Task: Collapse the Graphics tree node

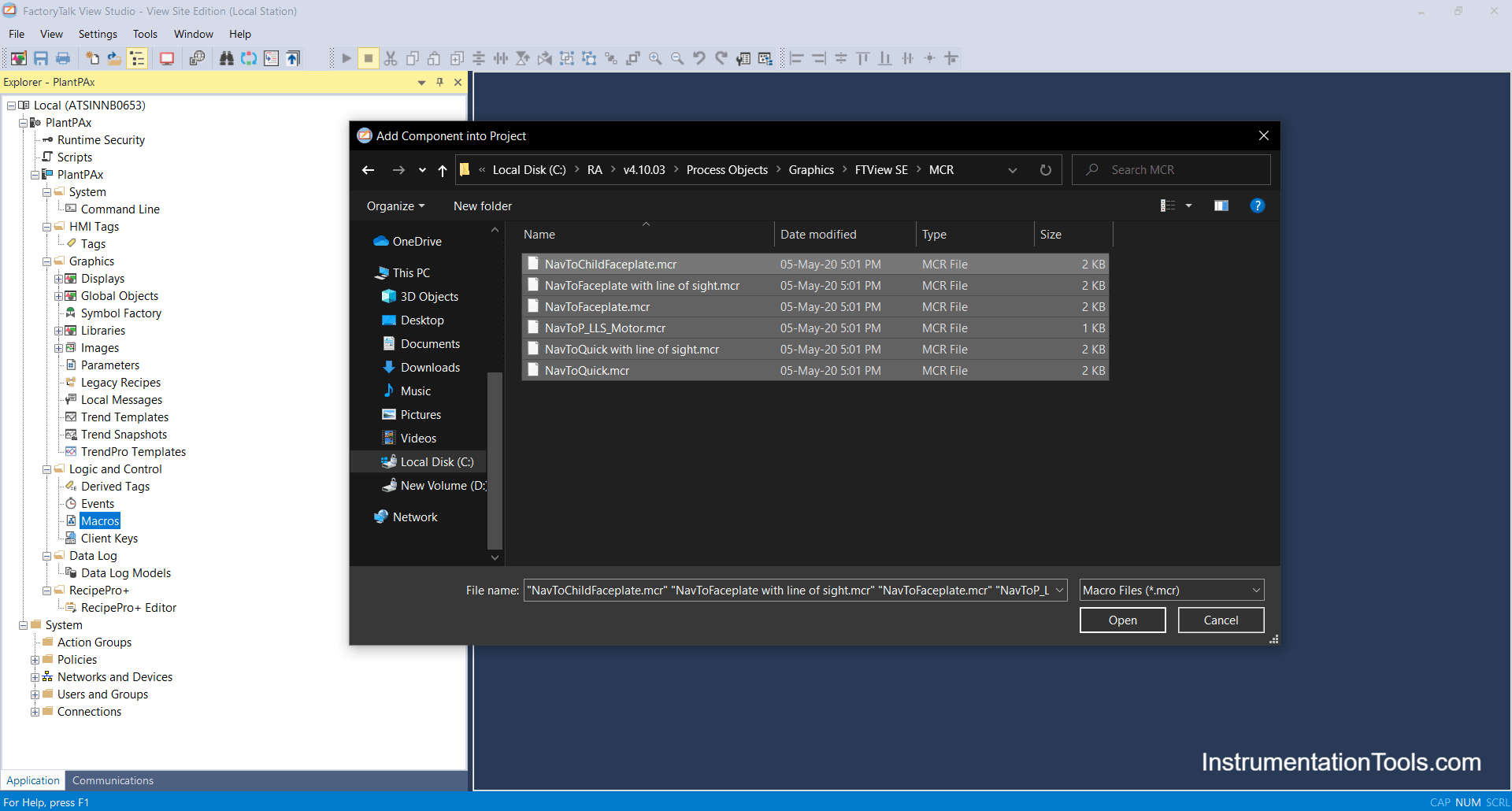Action: (x=46, y=261)
